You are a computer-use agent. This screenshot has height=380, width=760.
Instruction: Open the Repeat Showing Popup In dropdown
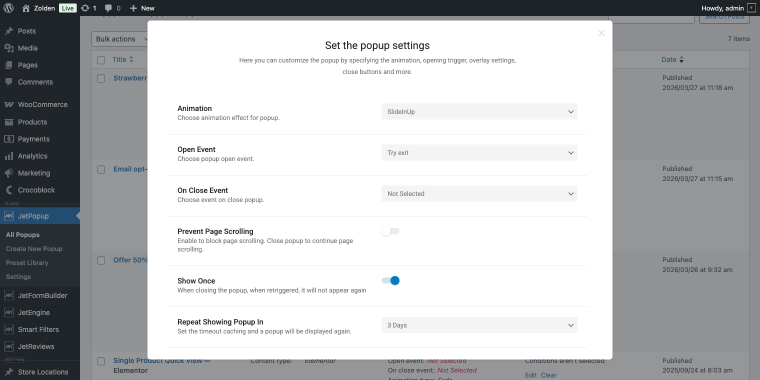click(479, 325)
